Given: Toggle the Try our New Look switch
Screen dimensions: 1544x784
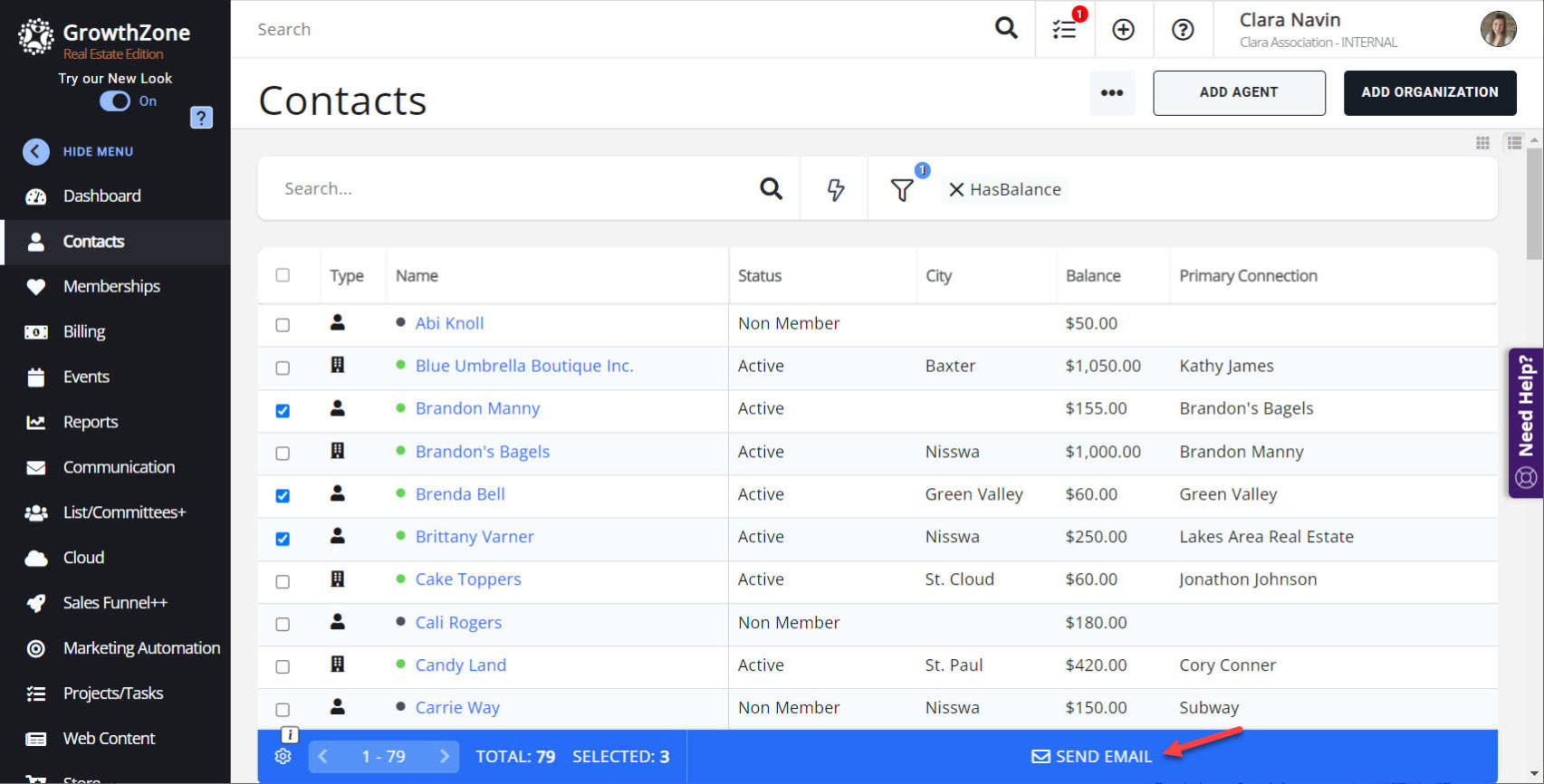Looking at the screenshot, I should (x=115, y=100).
